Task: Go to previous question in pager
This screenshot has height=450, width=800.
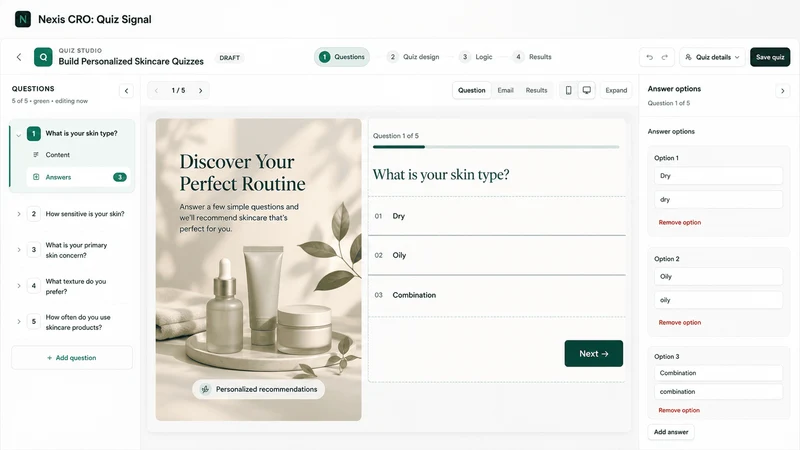Action: pyautogui.click(x=156, y=90)
